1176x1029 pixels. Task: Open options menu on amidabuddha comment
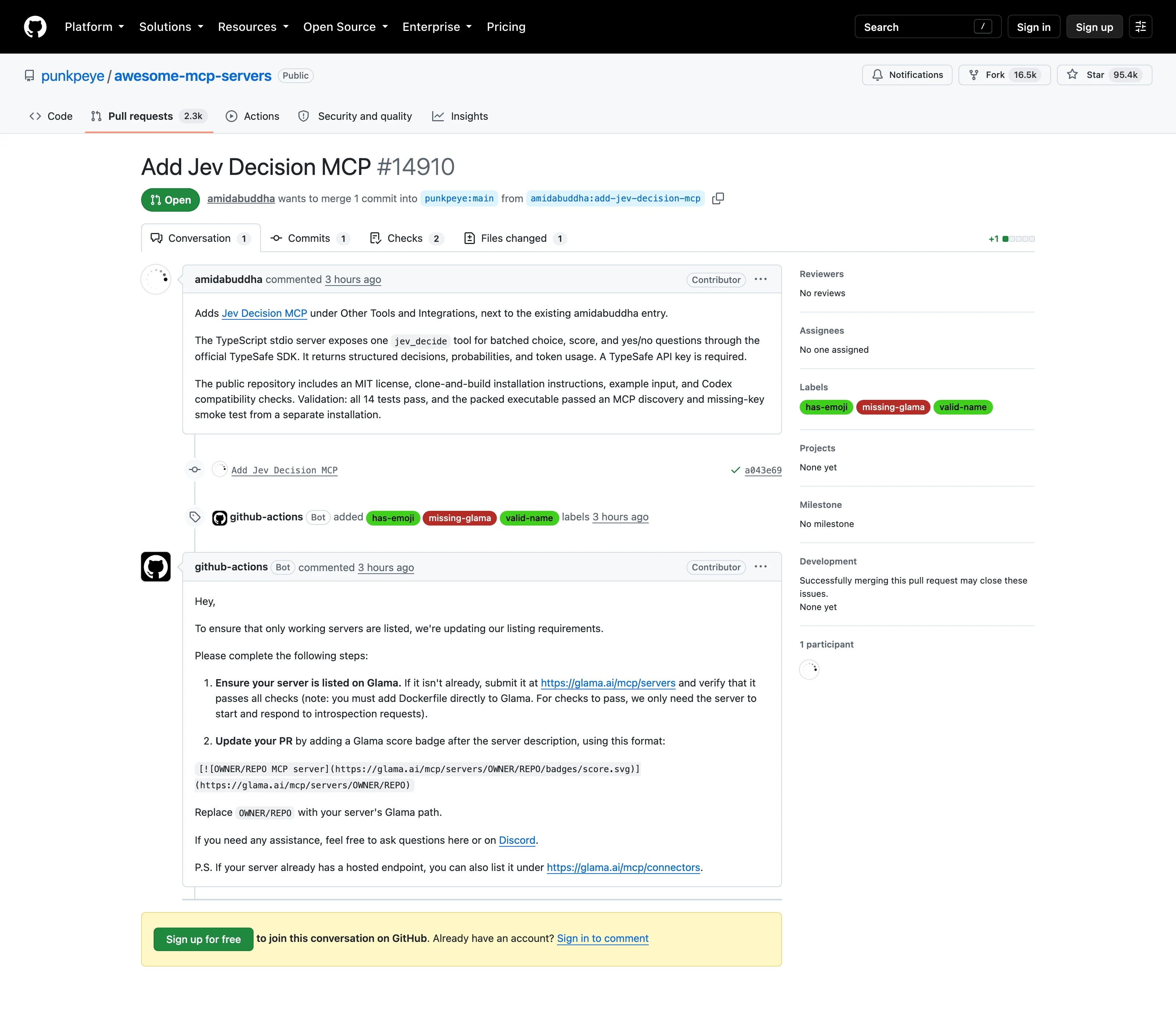[761, 280]
